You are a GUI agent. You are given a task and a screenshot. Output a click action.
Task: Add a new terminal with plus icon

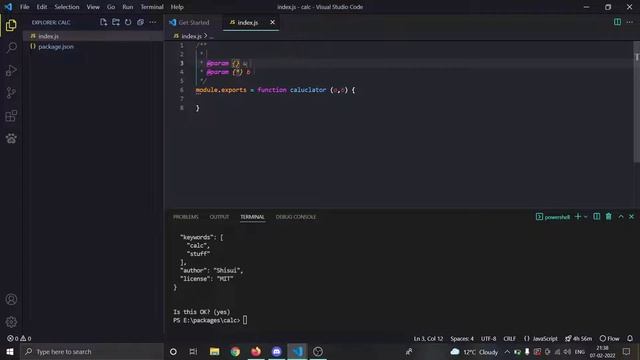[x=578, y=217]
